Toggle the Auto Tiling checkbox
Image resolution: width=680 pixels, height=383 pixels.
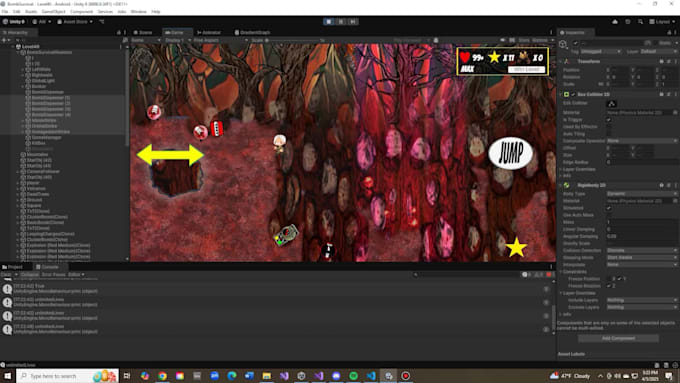[x=608, y=134]
